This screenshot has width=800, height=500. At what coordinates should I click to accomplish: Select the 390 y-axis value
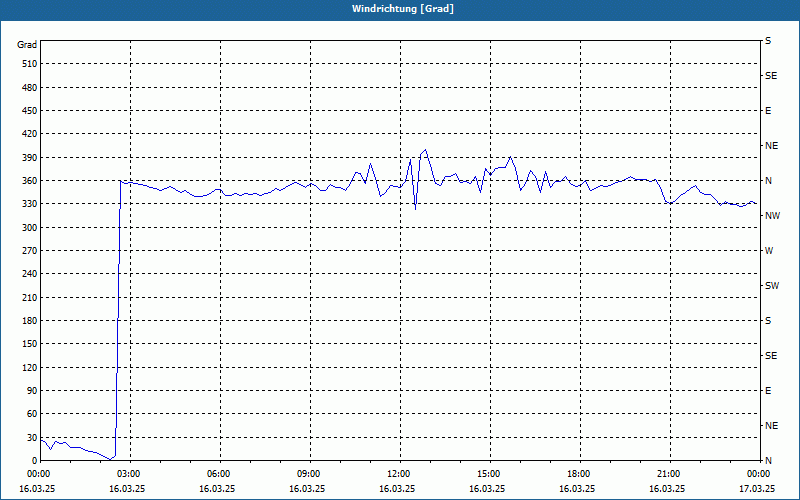(30, 158)
